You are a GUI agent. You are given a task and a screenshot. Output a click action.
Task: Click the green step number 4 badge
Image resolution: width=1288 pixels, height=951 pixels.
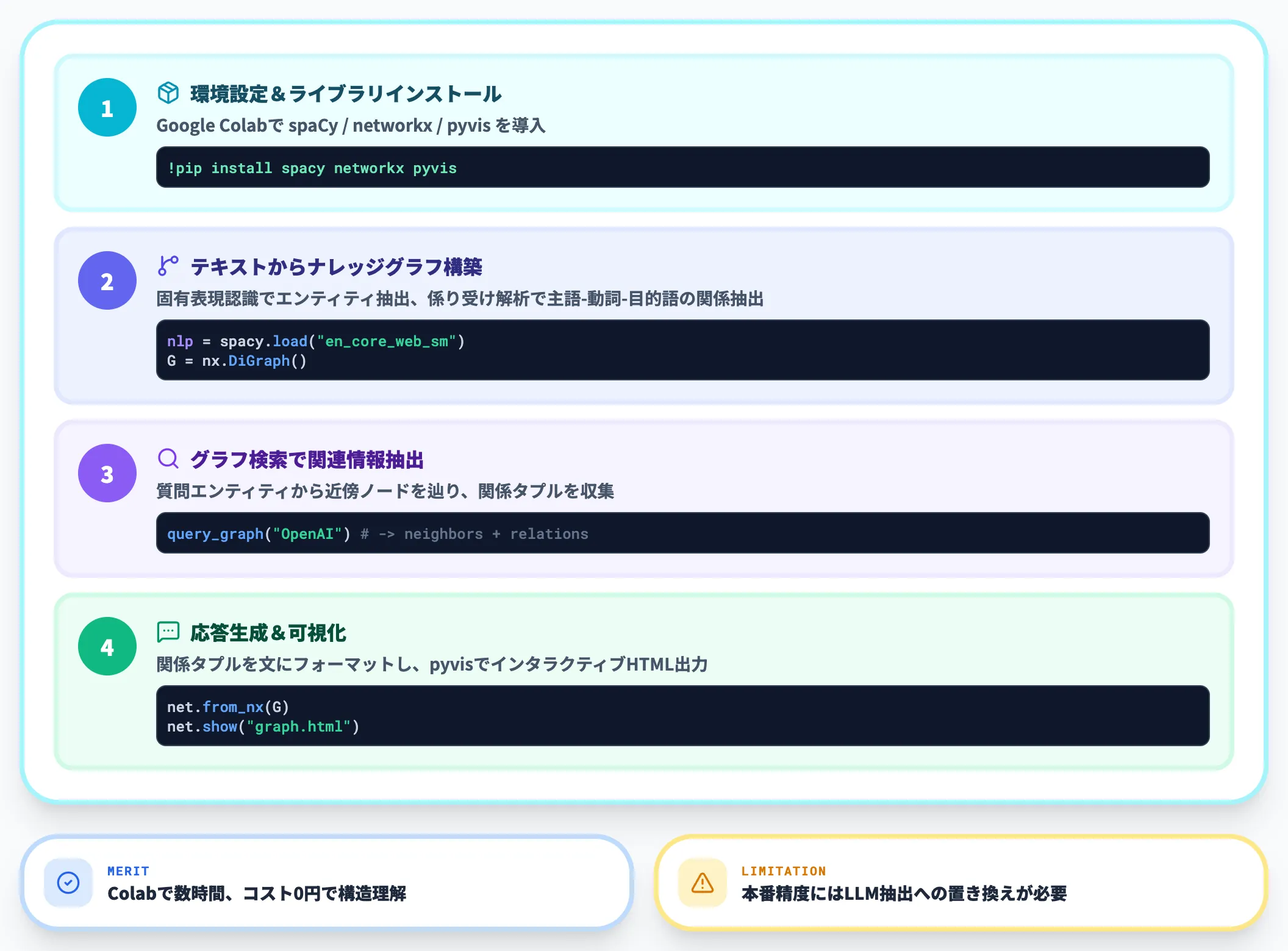point(107,646)
